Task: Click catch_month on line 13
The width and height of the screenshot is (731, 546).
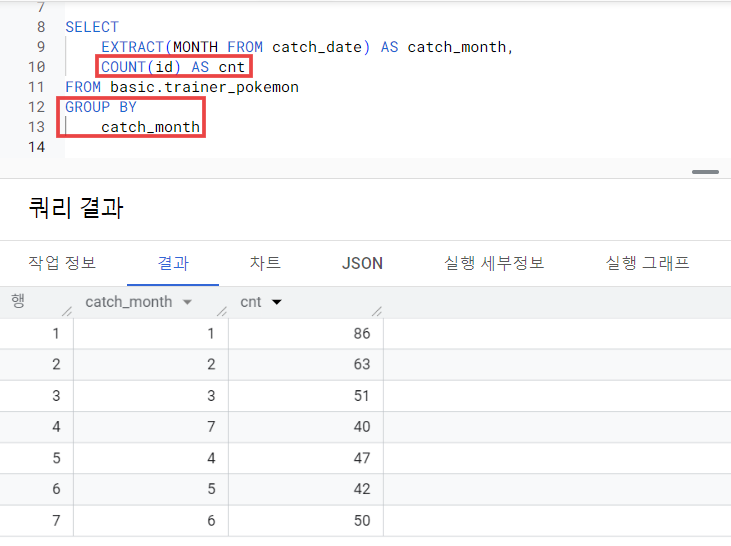Action: click(151, 127)
